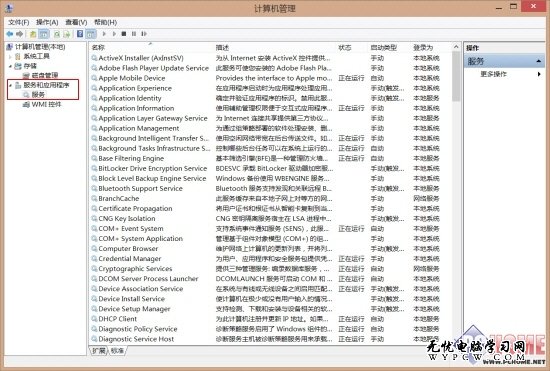Click the services list scrollbar up arrow

tap(456, 47)
